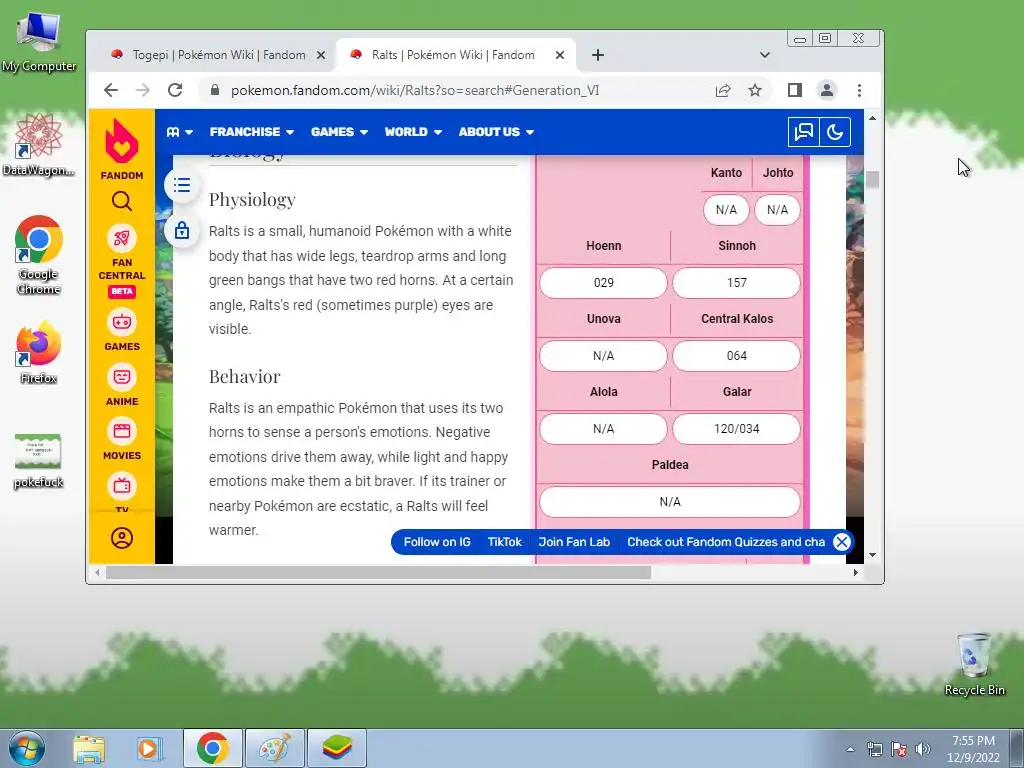Viewport: 1024px width, 768px height.
Task: Open File Explorer from taskbar
Action: click(x=89, y=748)
